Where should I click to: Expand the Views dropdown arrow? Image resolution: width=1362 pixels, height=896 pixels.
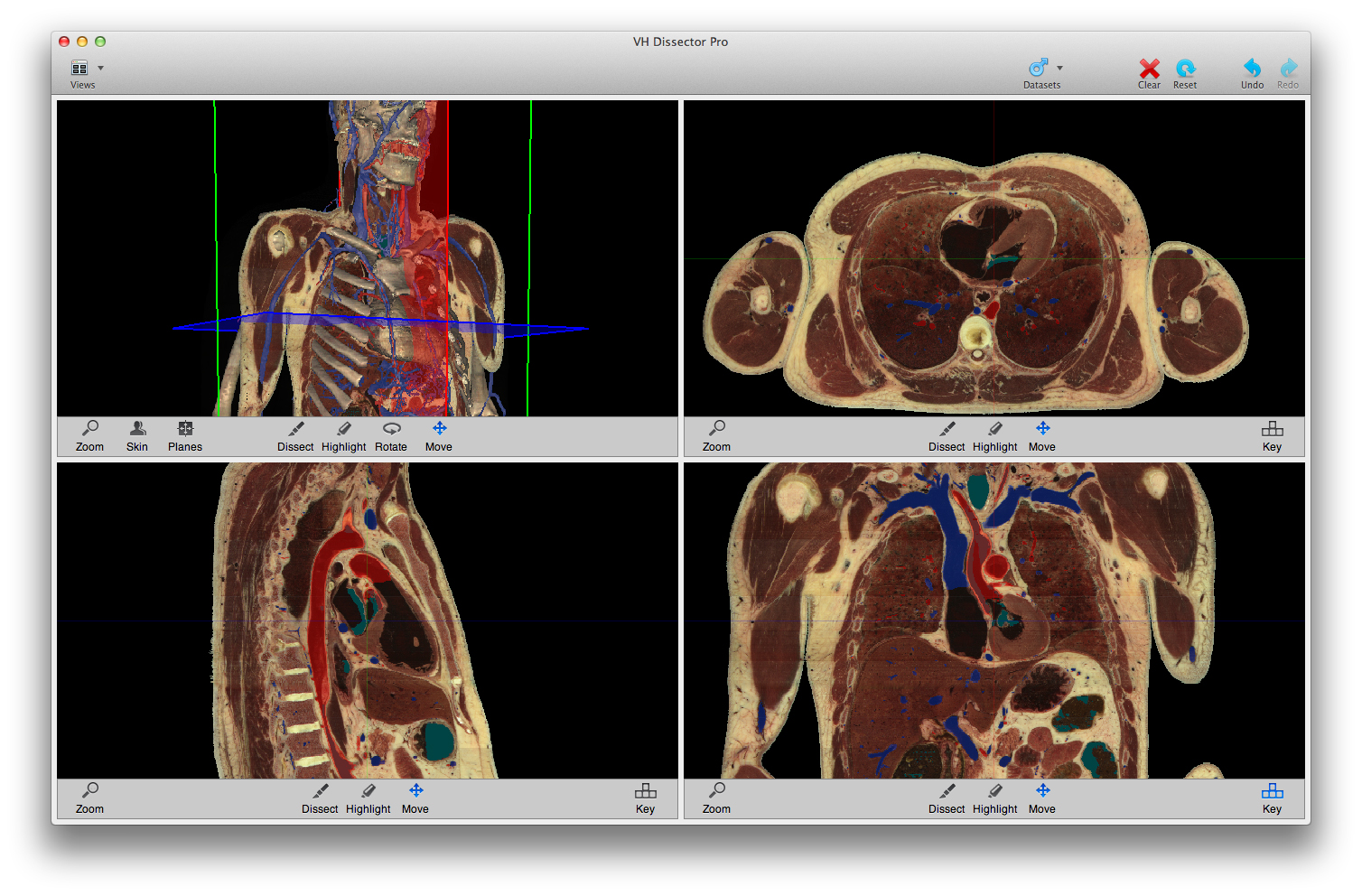point(100,68)
